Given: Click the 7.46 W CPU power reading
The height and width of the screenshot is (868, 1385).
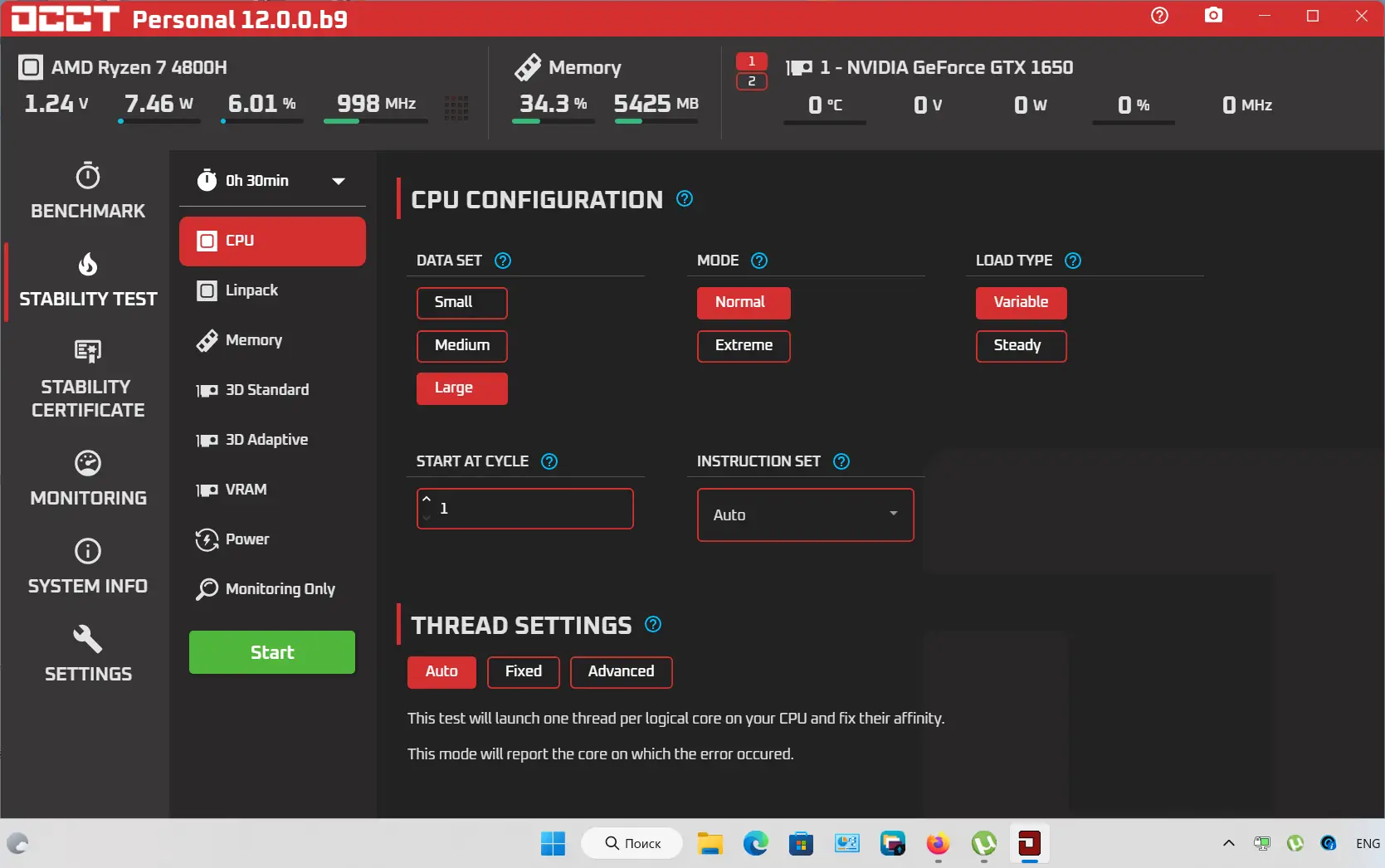Looking at the screenshot, I should tap(159, 104).
